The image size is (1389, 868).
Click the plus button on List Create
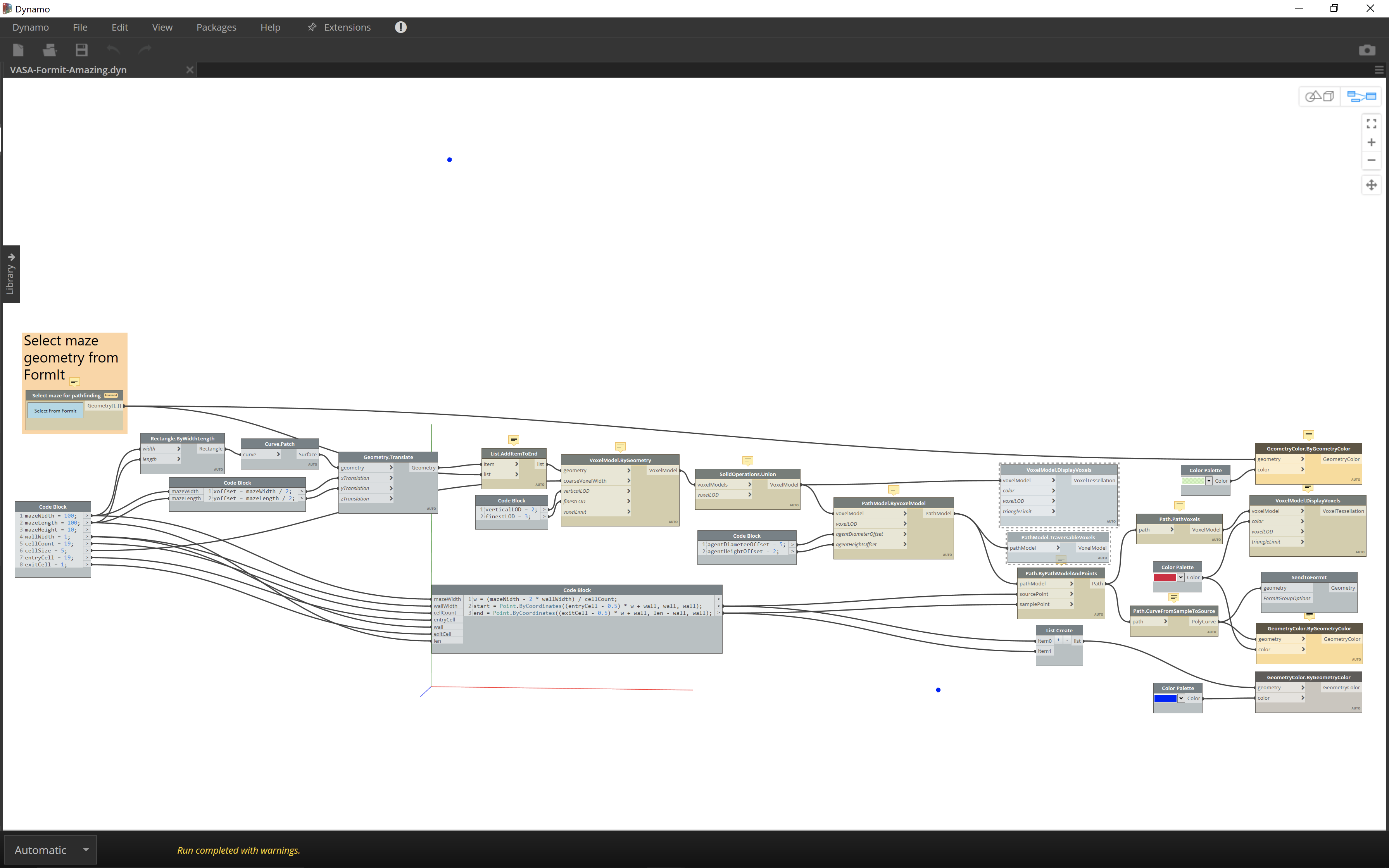click(1058, 640)
